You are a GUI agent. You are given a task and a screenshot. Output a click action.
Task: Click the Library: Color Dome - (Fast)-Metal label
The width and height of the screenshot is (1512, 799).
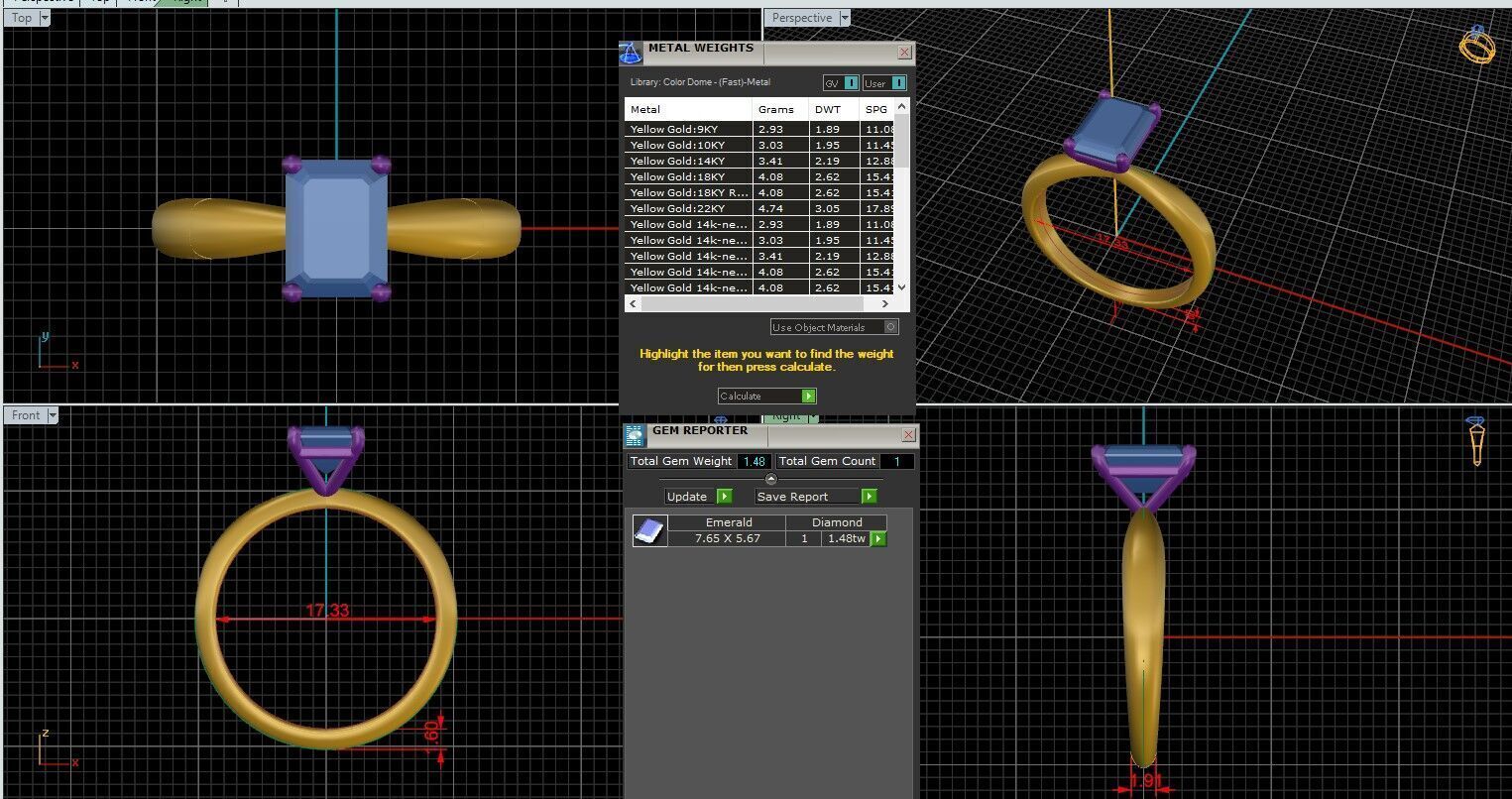point(700,82)
